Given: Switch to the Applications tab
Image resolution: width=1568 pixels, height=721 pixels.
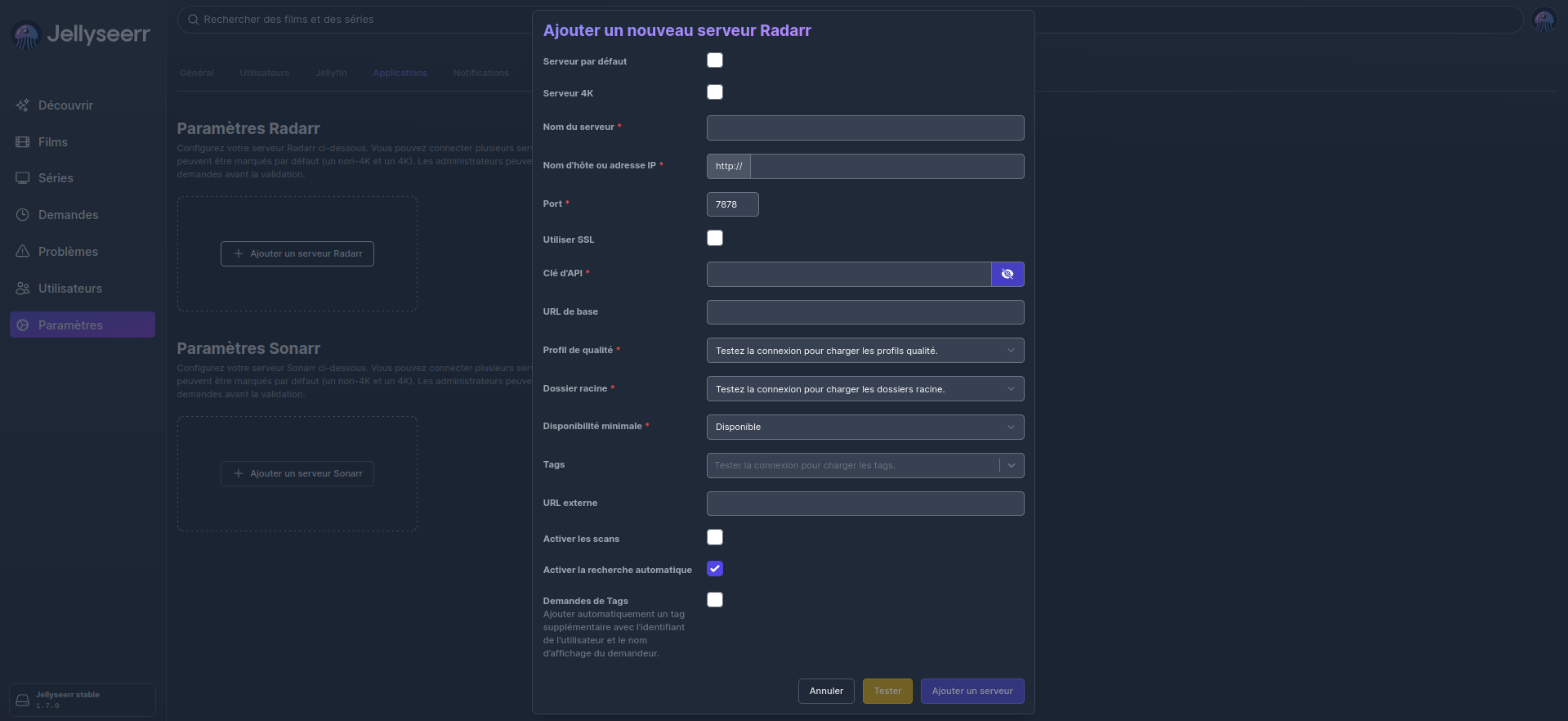Looking at the screenshot, I should (x=400, y=74).
